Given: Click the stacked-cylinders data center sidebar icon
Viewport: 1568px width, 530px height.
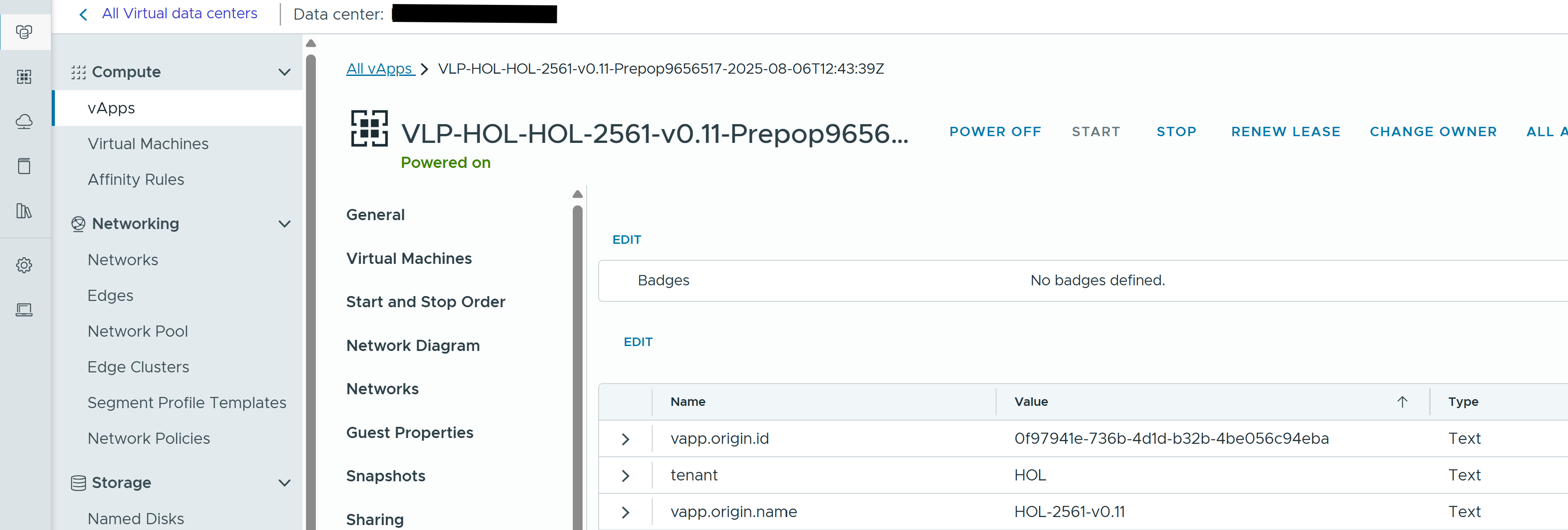Looking at the screenshot, I should [x=25, y=32].
